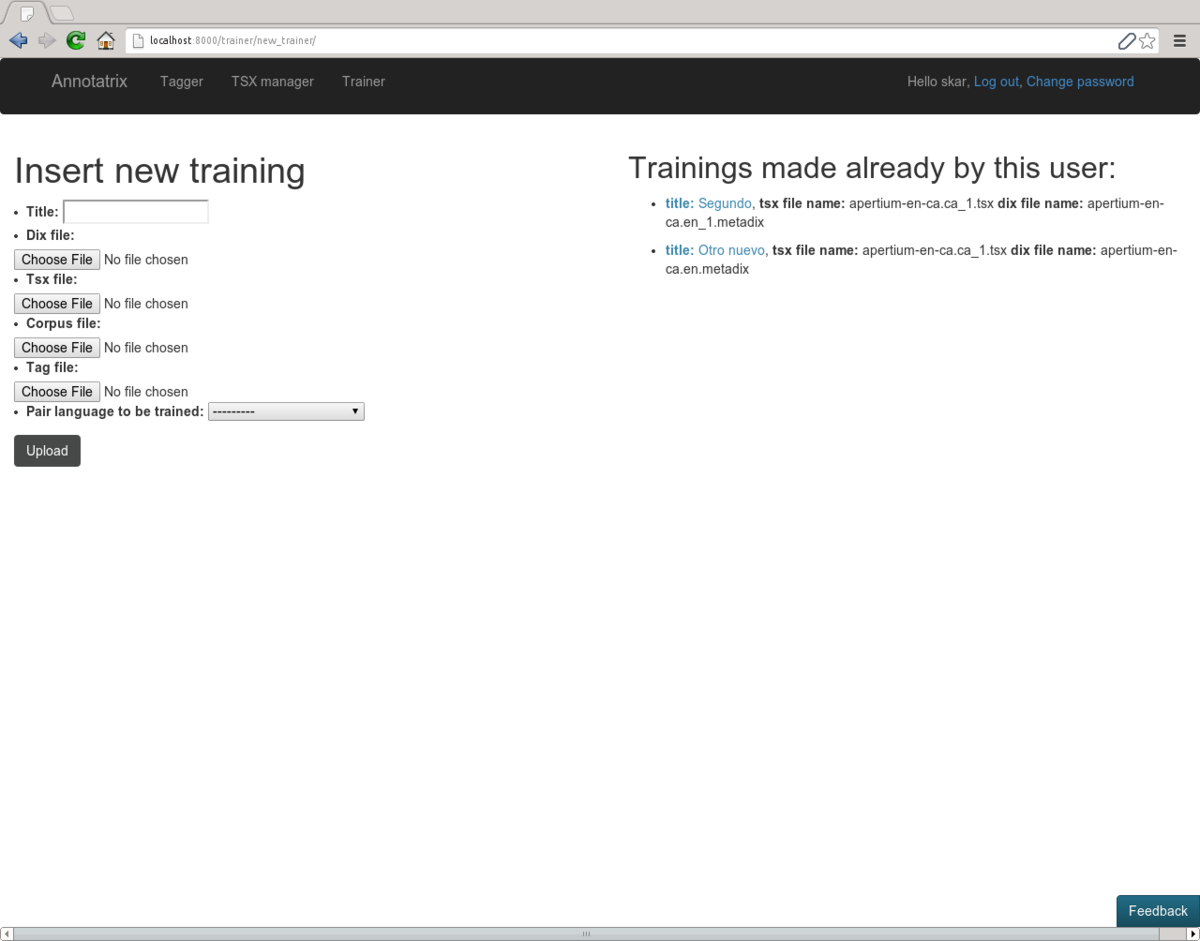Open the Tagger menu item

181,82
